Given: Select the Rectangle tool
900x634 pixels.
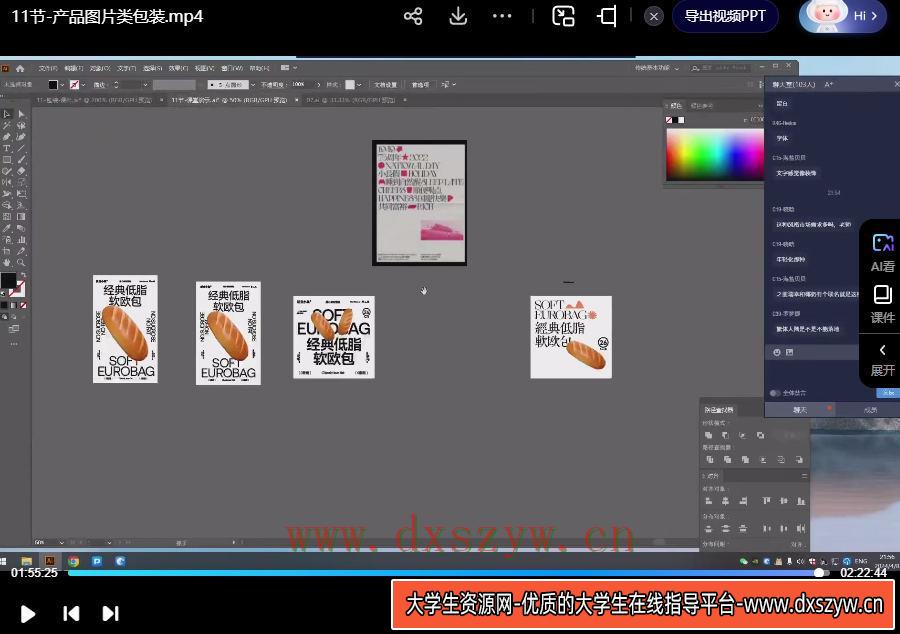Looking at the screenshot, I should (x=7, y=160).
